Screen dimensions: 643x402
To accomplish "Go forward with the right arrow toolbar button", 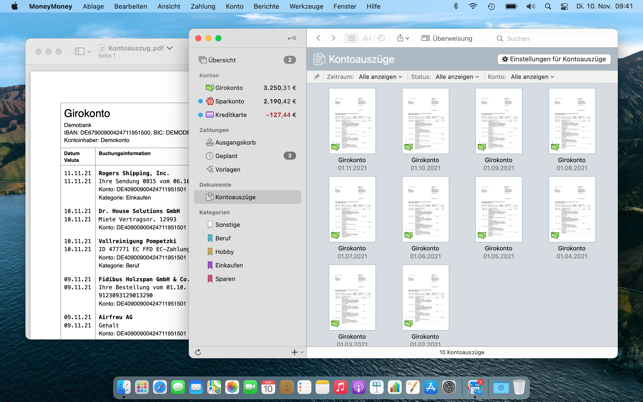I will pyautogui.click(x=333, y=38).
